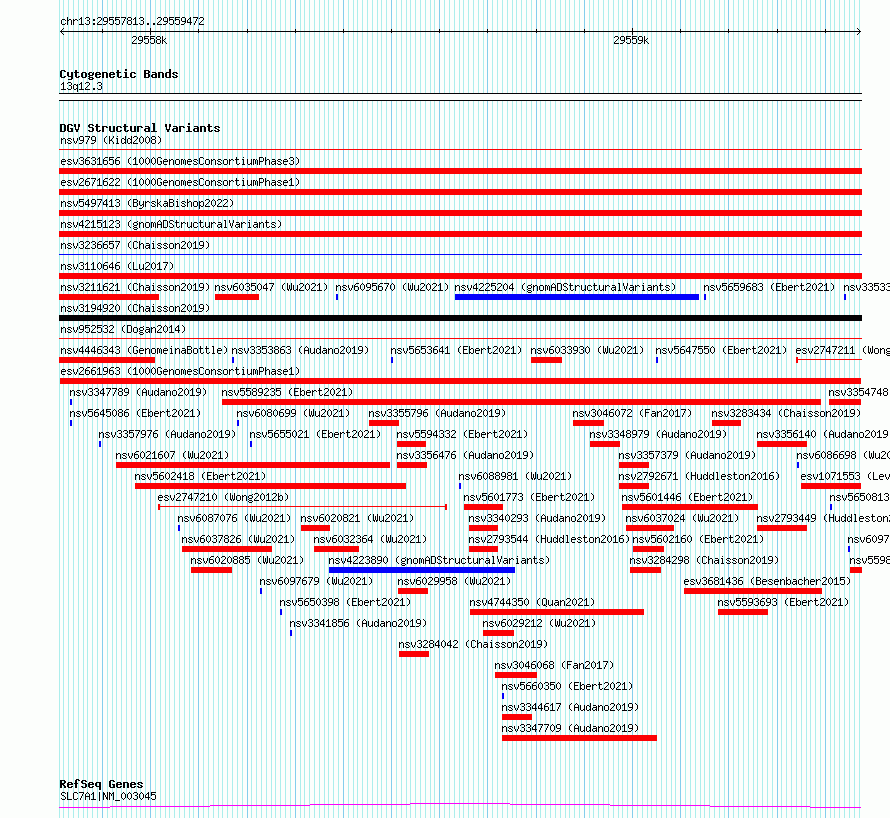Click the nsv3353863 (Audano2019) label

point(300,350)
